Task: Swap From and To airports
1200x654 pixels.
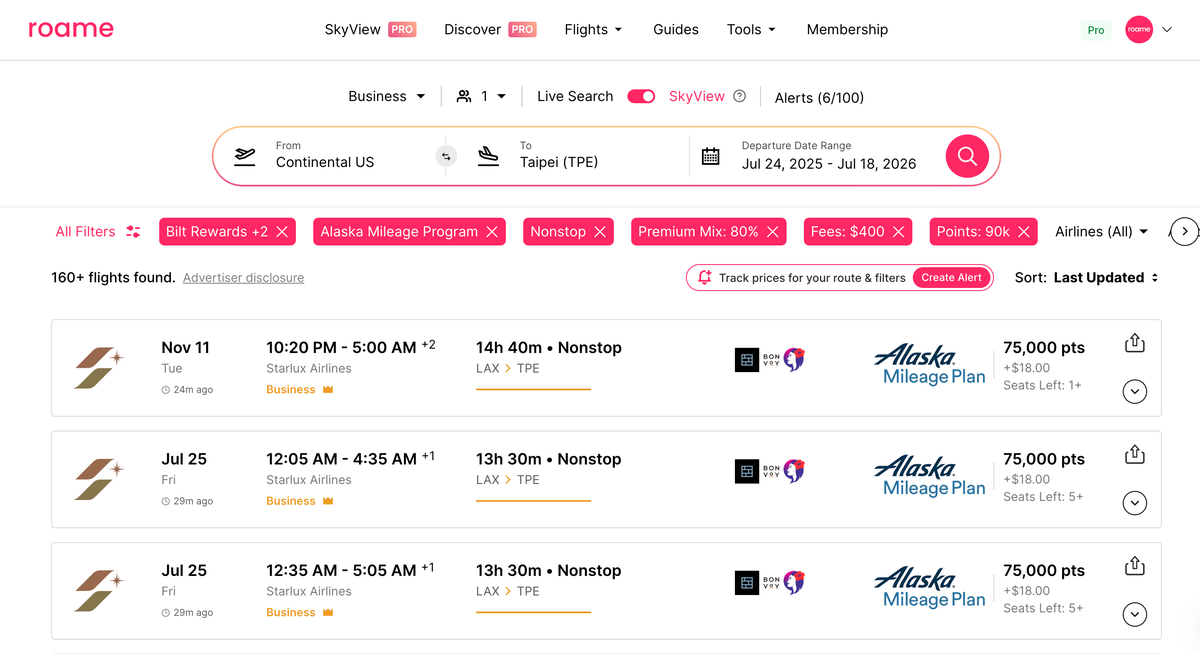Action: [446, 156]
